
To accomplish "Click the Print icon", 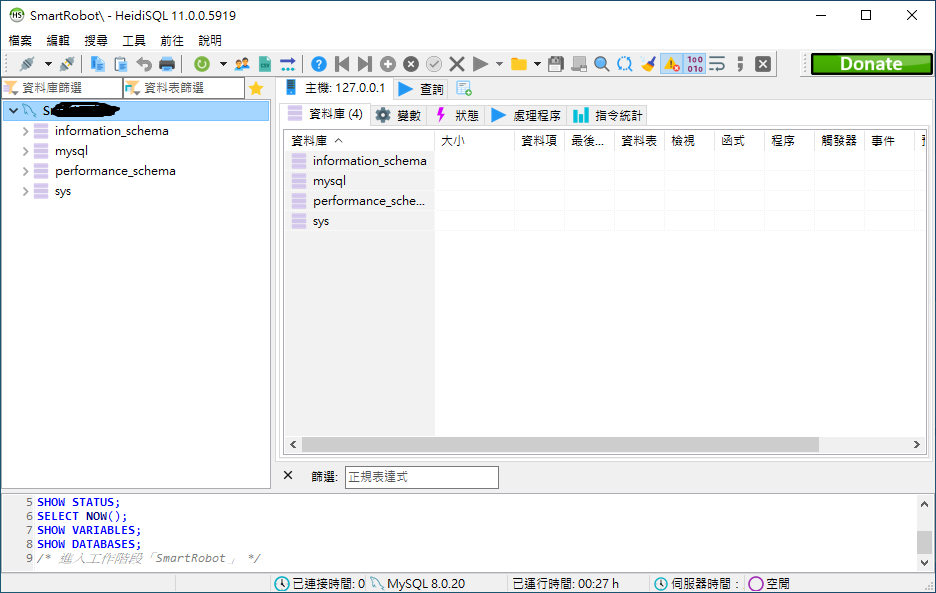I will (x=167, y=64).
